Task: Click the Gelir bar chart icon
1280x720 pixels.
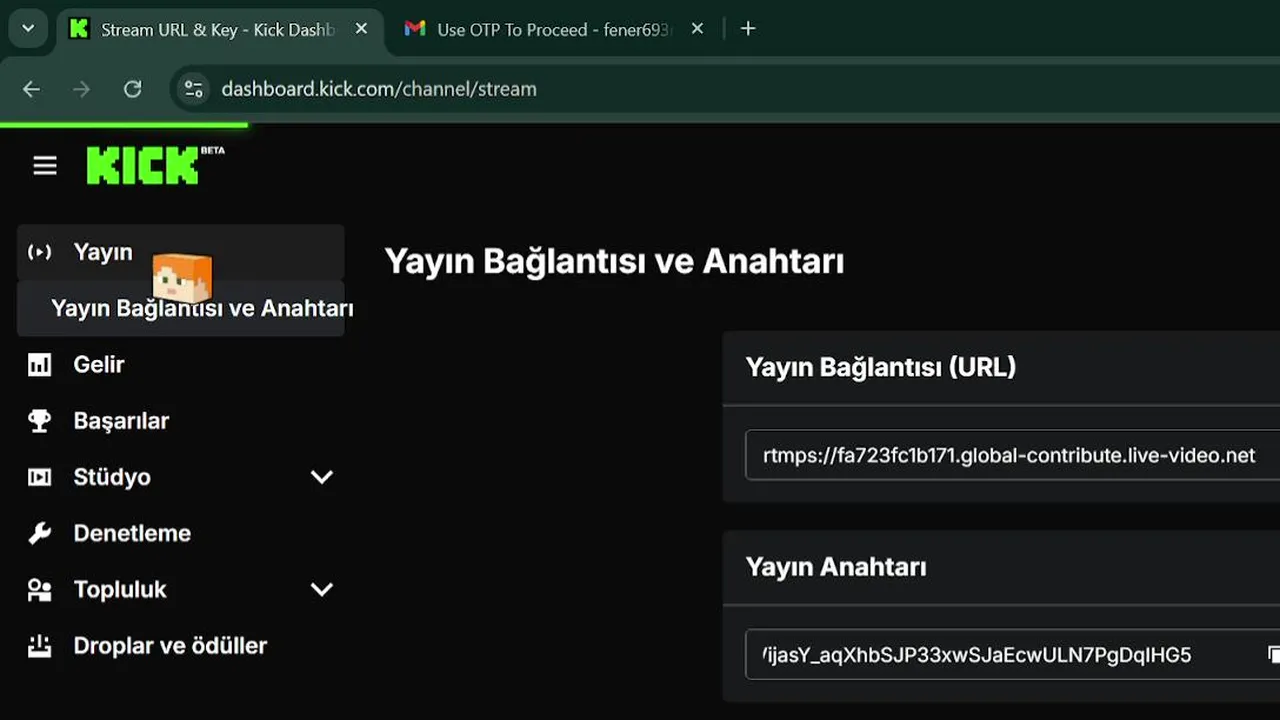Action: [40, 365]
